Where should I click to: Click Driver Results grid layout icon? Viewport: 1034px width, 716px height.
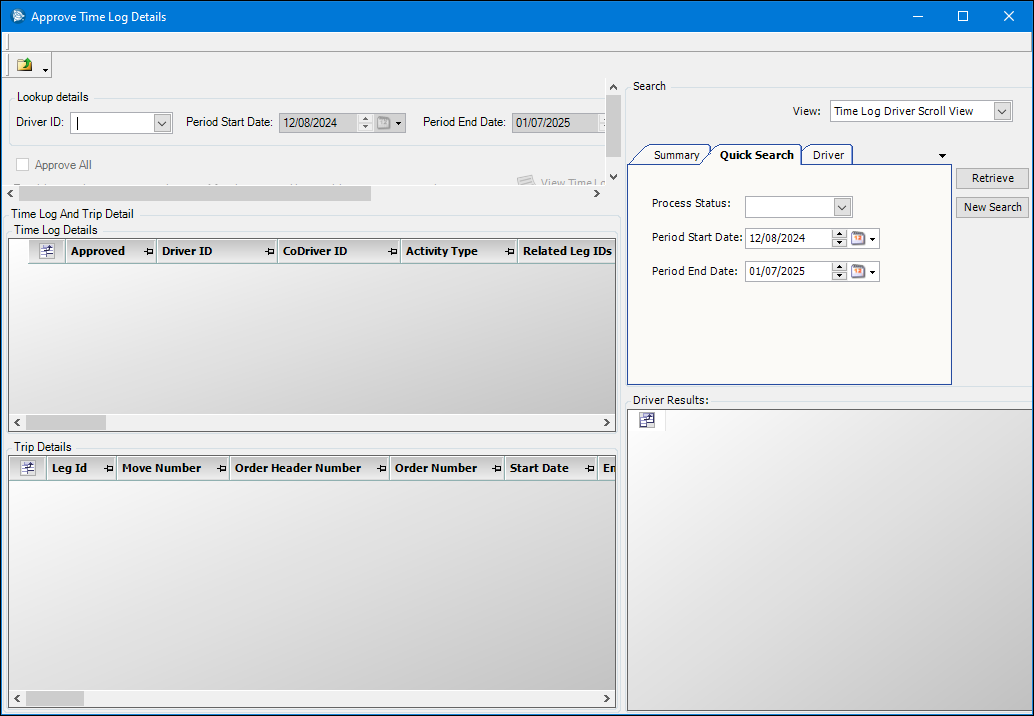tap(647, 420)
